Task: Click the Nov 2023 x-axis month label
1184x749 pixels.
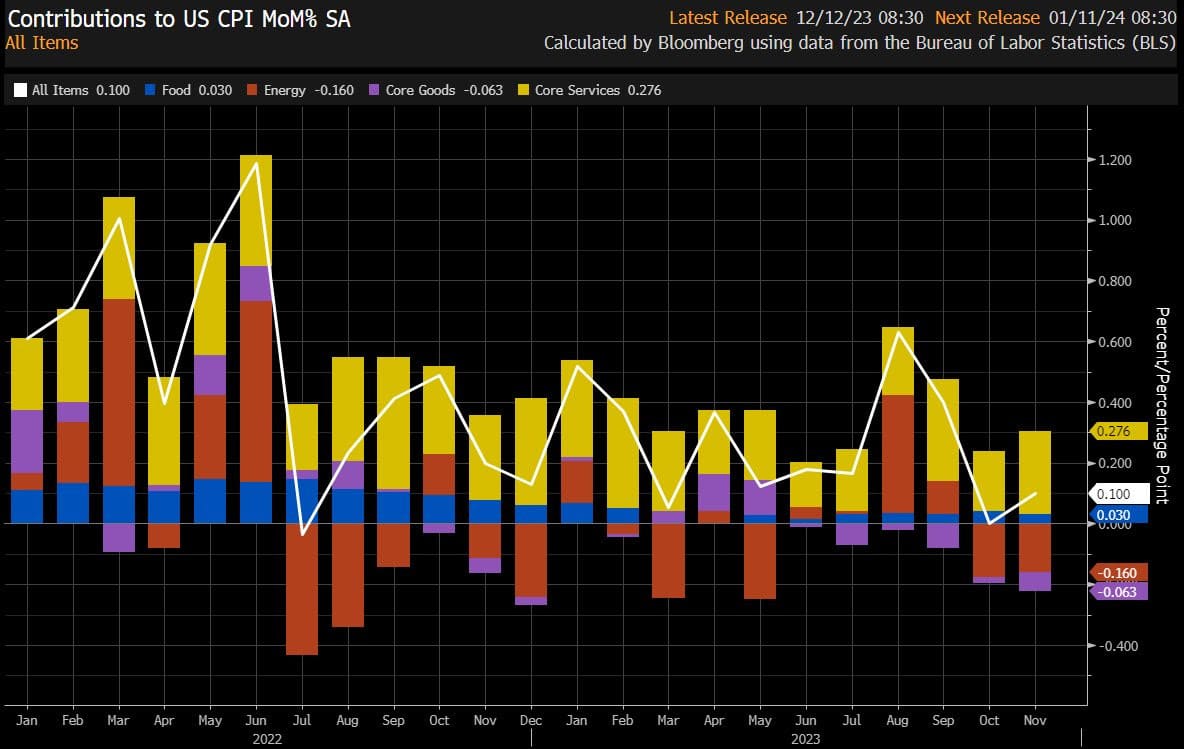Action: point(1034,720)
